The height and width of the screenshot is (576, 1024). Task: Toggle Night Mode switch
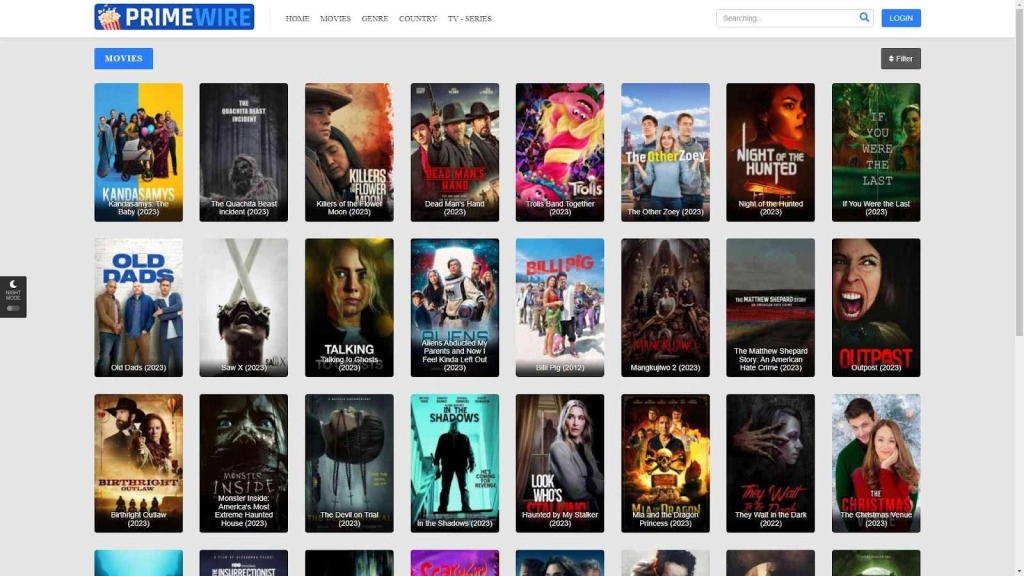[x=13, y=308]
